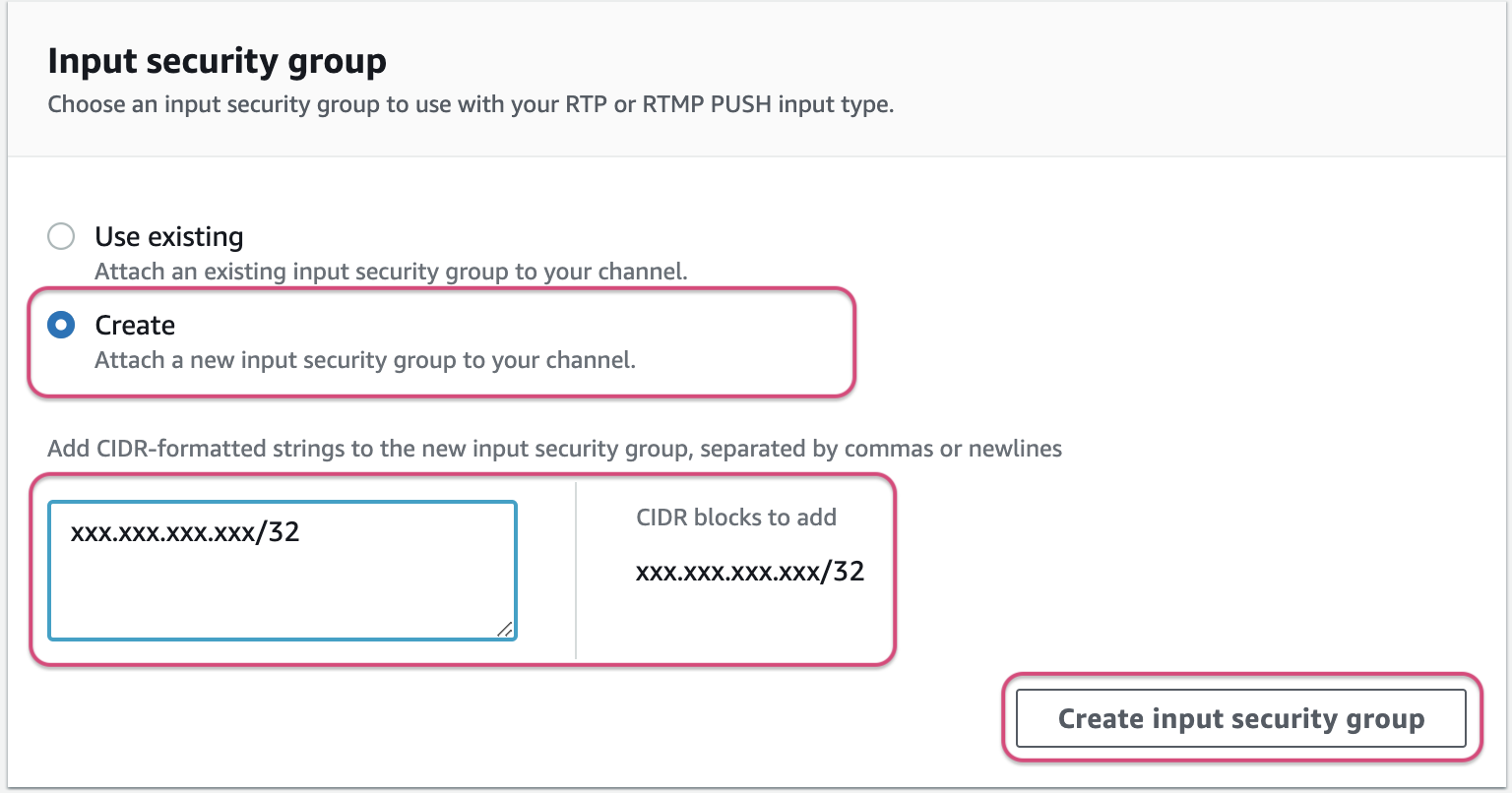Click the "Create" option label text
This screenshot has height=793, width=1512.
[x=135, y=326]
